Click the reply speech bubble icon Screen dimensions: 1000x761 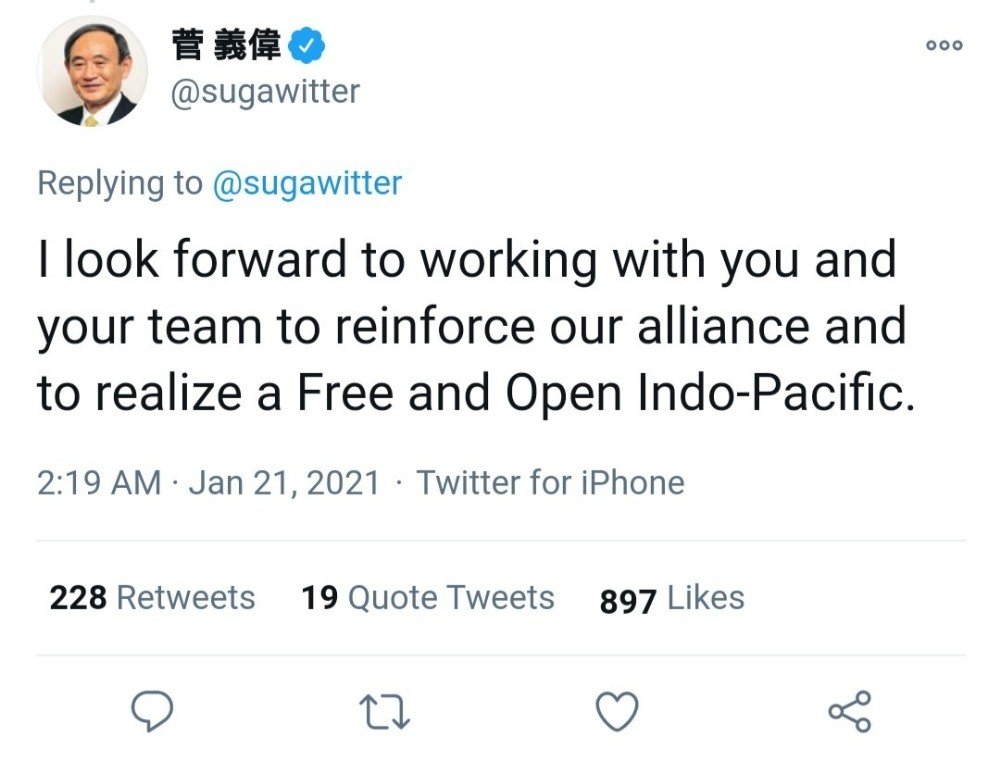pos(153,712)
